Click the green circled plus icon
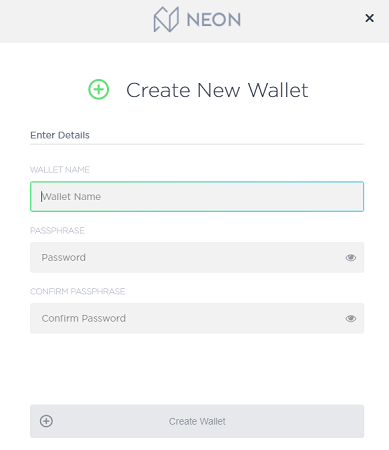 tap(98, 89)
